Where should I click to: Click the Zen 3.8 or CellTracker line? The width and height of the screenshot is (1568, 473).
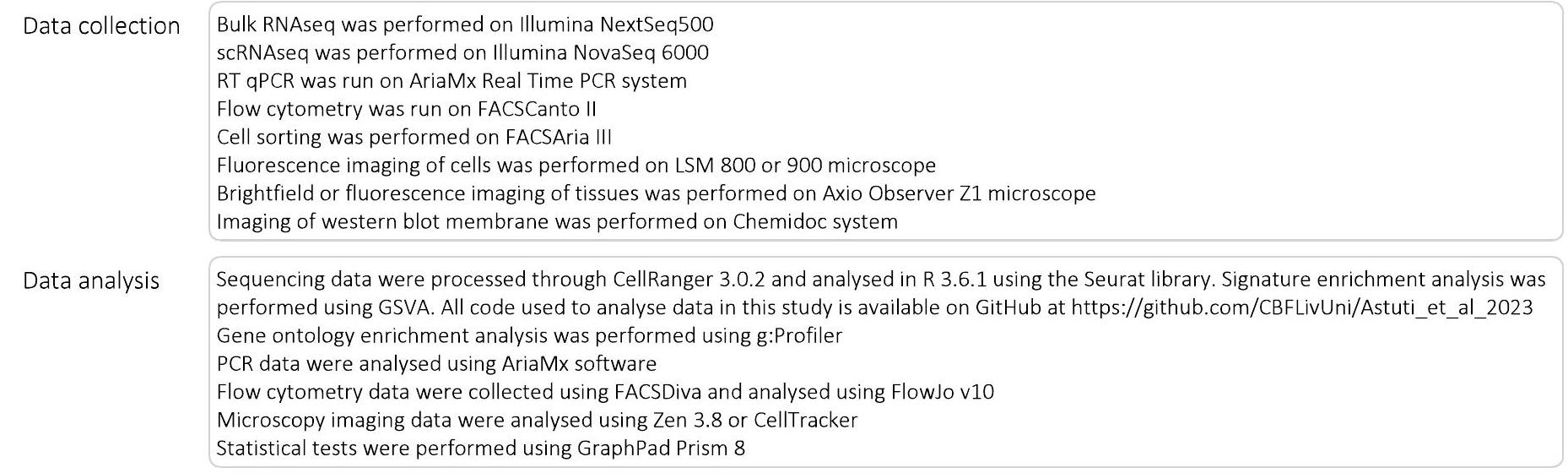[537, 420]
